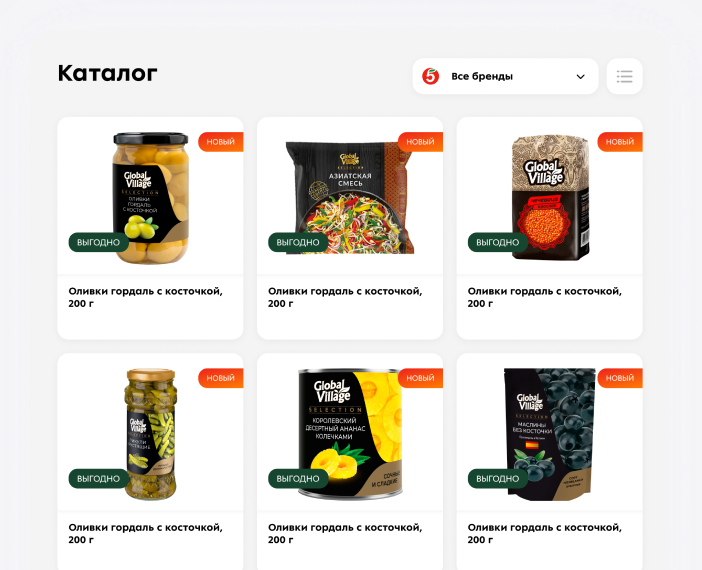Click the chevron arrow in the brand selector

(x=580, y=77)
